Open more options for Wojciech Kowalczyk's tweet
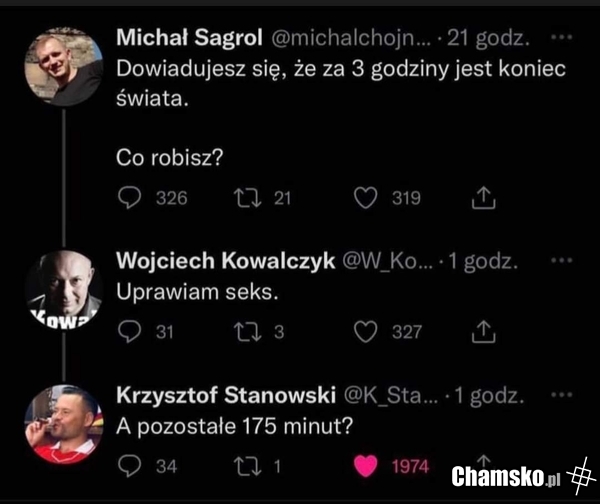Screen dimensions: 600x504 561,260
